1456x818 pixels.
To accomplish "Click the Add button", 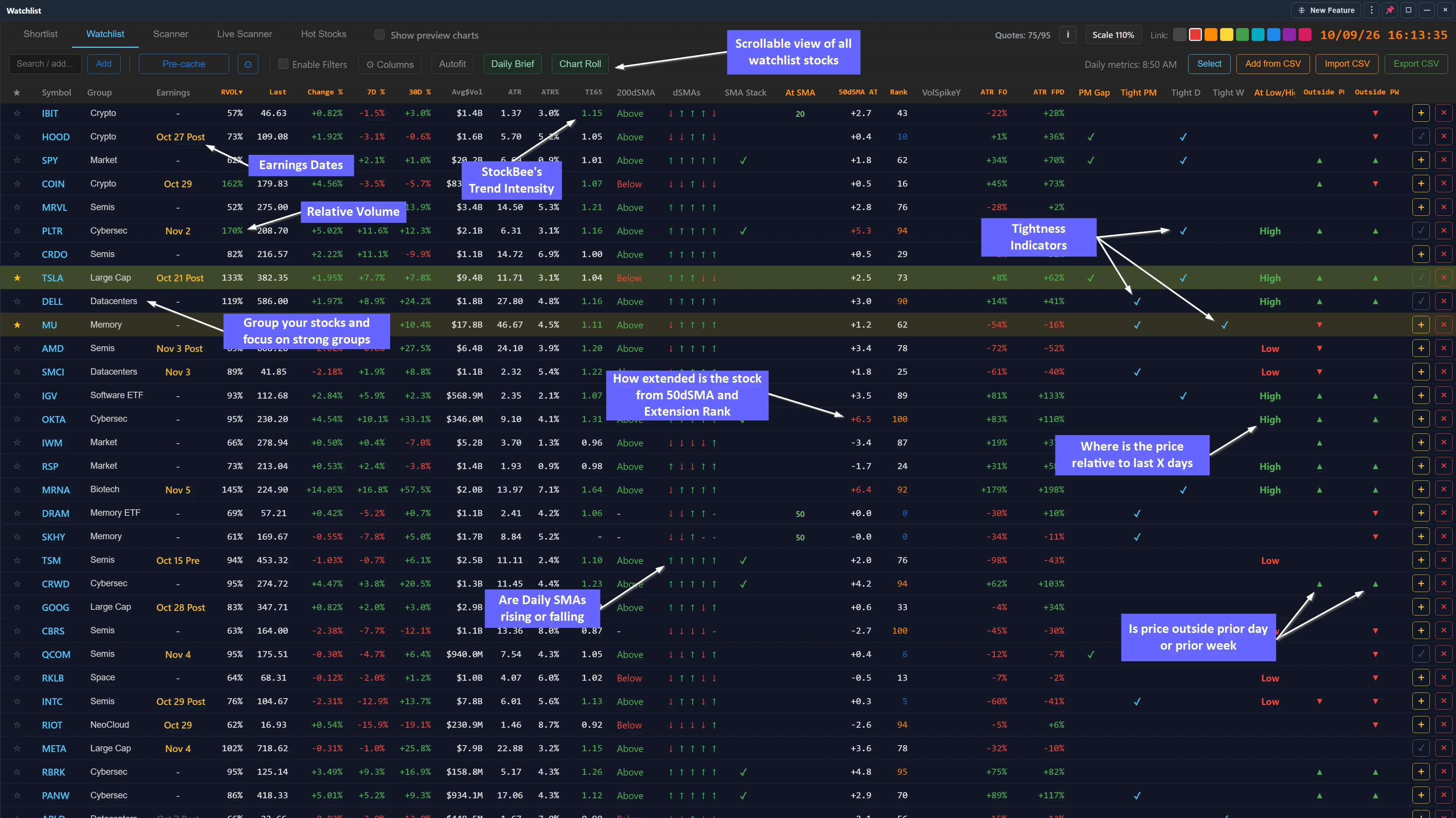I will click(x=104, y=64).
